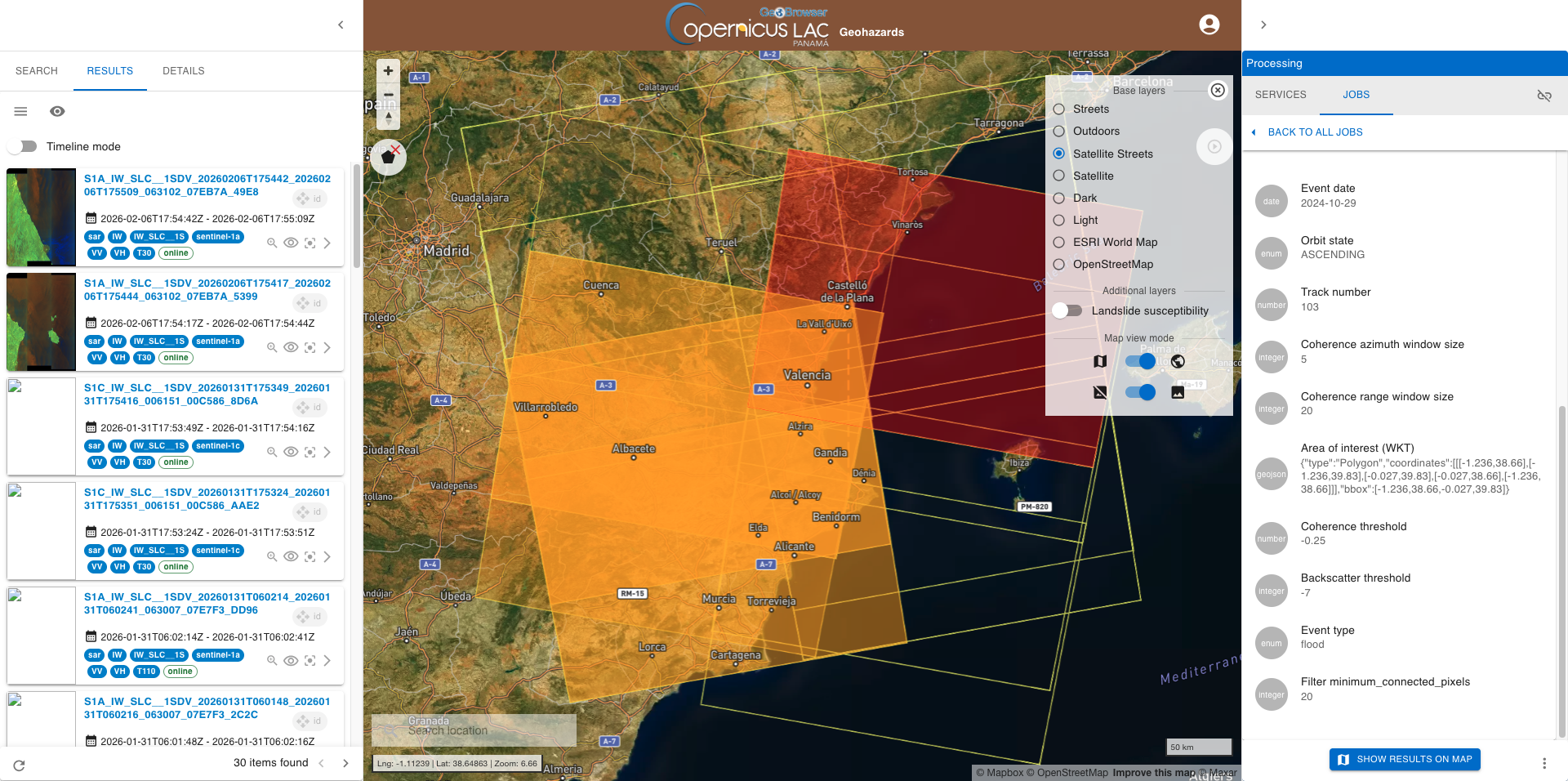Zoom to the first S1A result footprint

point(272,243)
